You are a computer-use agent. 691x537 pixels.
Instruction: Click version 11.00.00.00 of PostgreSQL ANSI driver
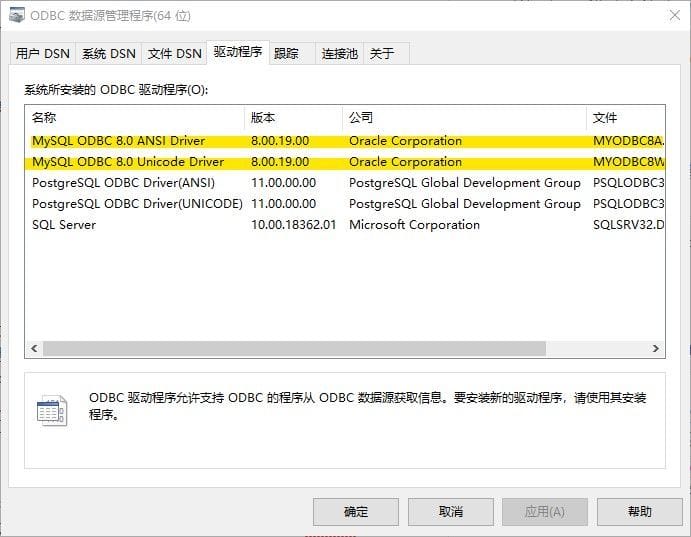tap(283, 183)
